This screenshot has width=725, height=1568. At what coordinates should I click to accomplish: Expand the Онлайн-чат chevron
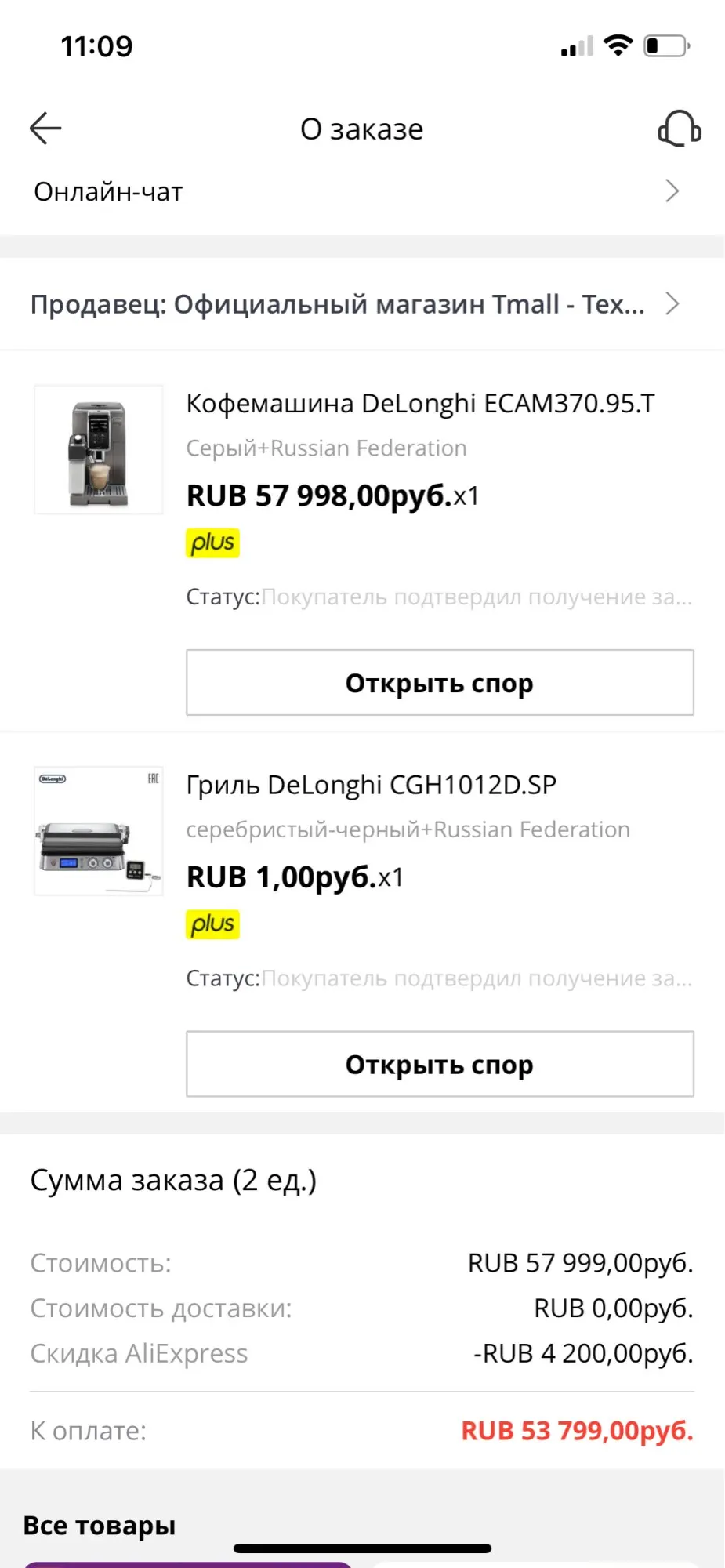672,191
